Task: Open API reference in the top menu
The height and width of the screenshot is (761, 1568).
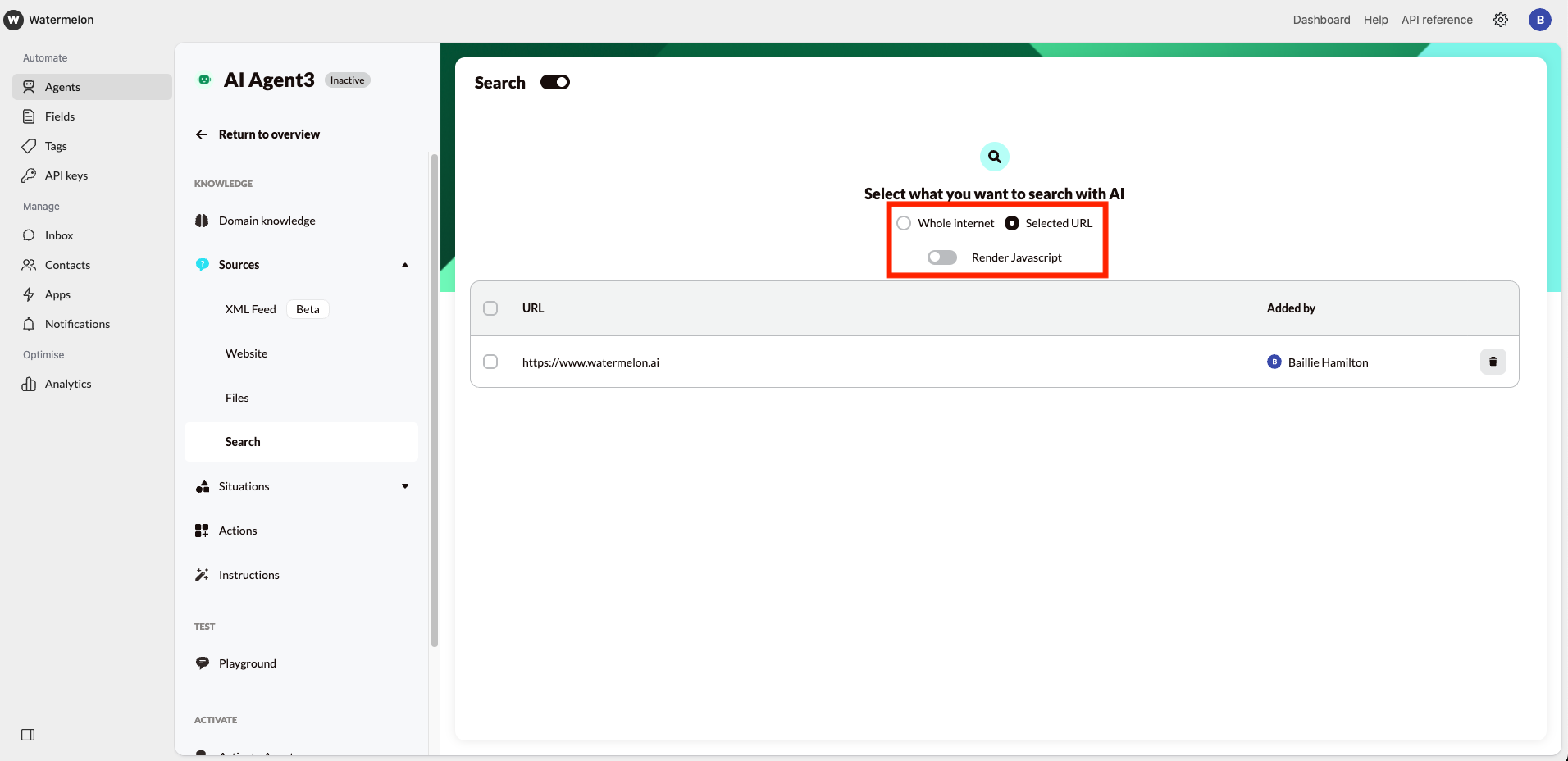Action: point(1436,20)
